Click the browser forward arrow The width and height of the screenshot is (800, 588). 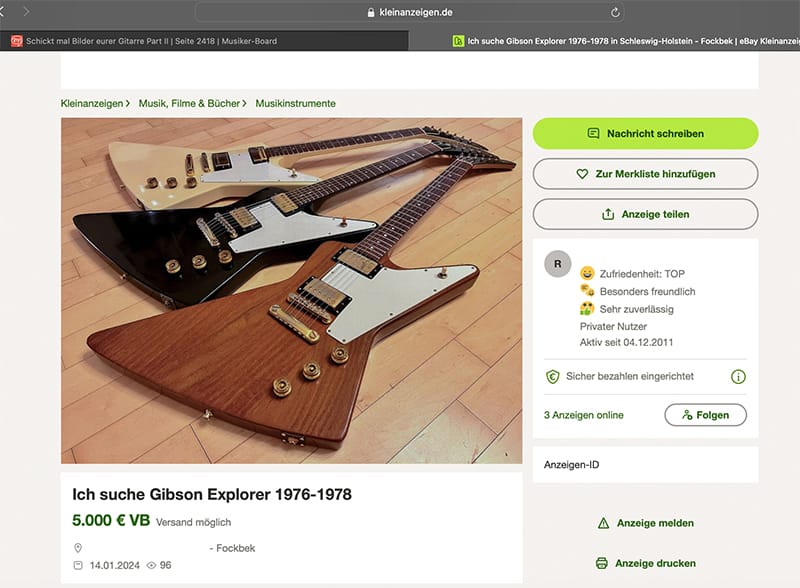coord(27,11)
